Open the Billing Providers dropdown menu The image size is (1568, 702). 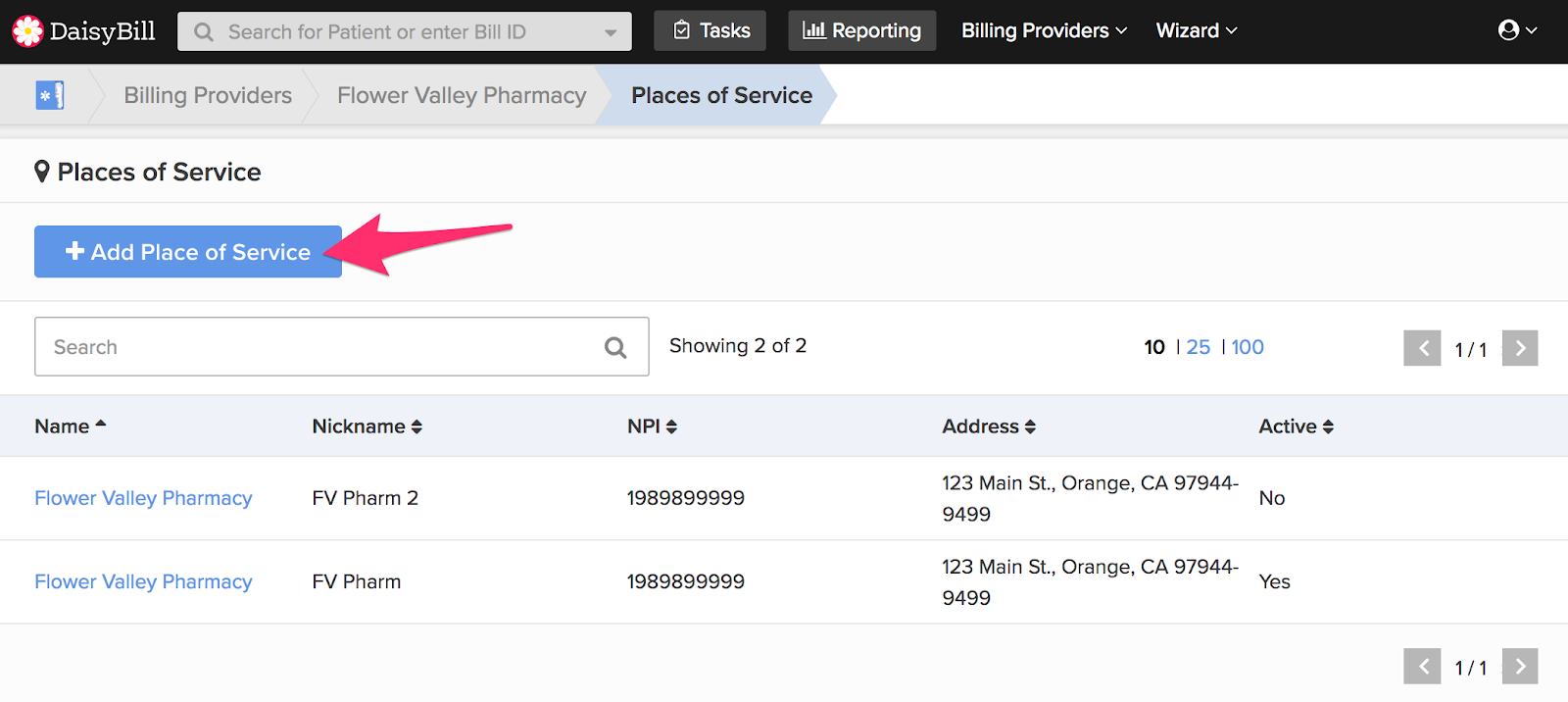click(1045, 30)
